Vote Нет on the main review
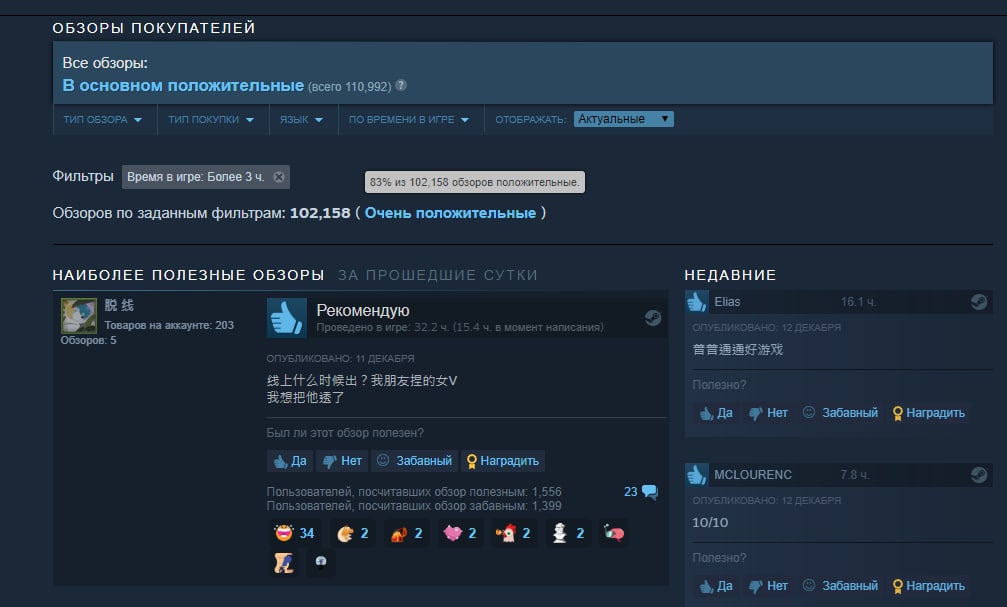The width and height of the screenshot is (1007, 607). click(342, 461)
